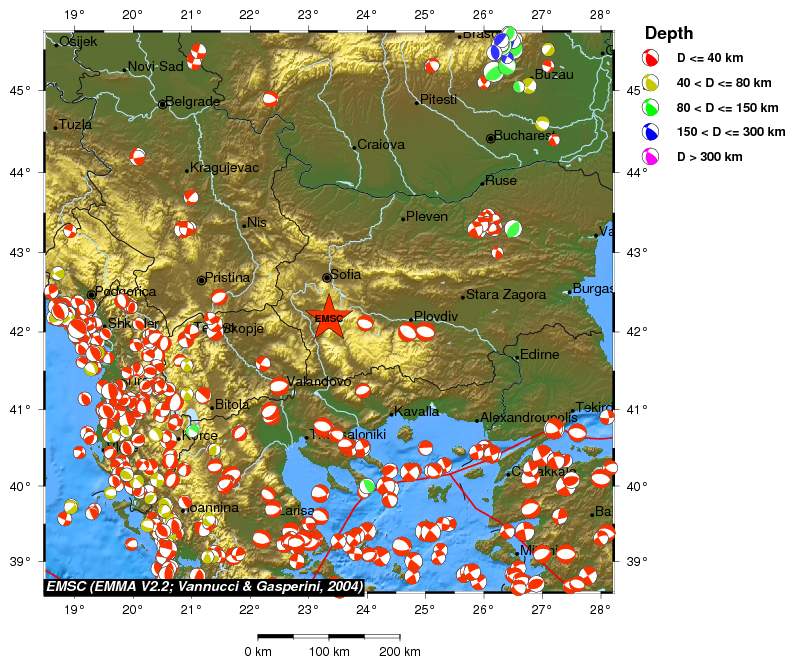Image resolution: width=795 pixels, height=666 pixels.
Task: Click the Novi Sad city label
Action: tap(156, 66)
